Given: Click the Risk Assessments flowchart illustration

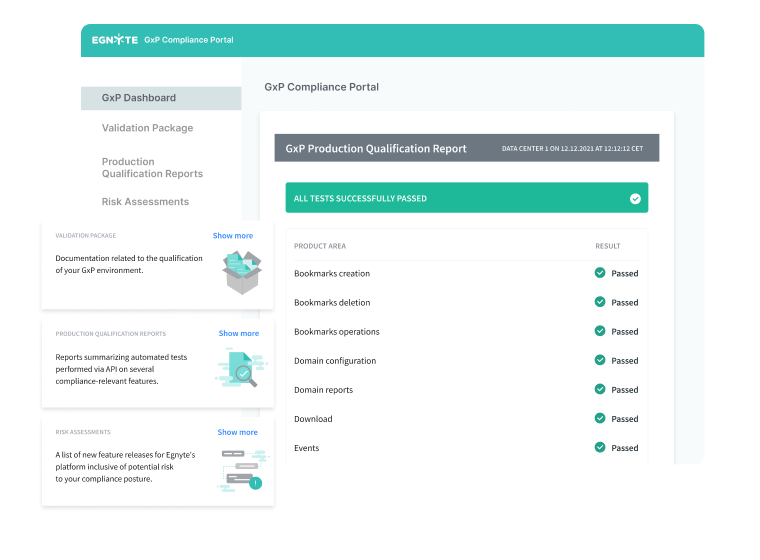Looking at the screenshot, I should [x=240, y=467].
